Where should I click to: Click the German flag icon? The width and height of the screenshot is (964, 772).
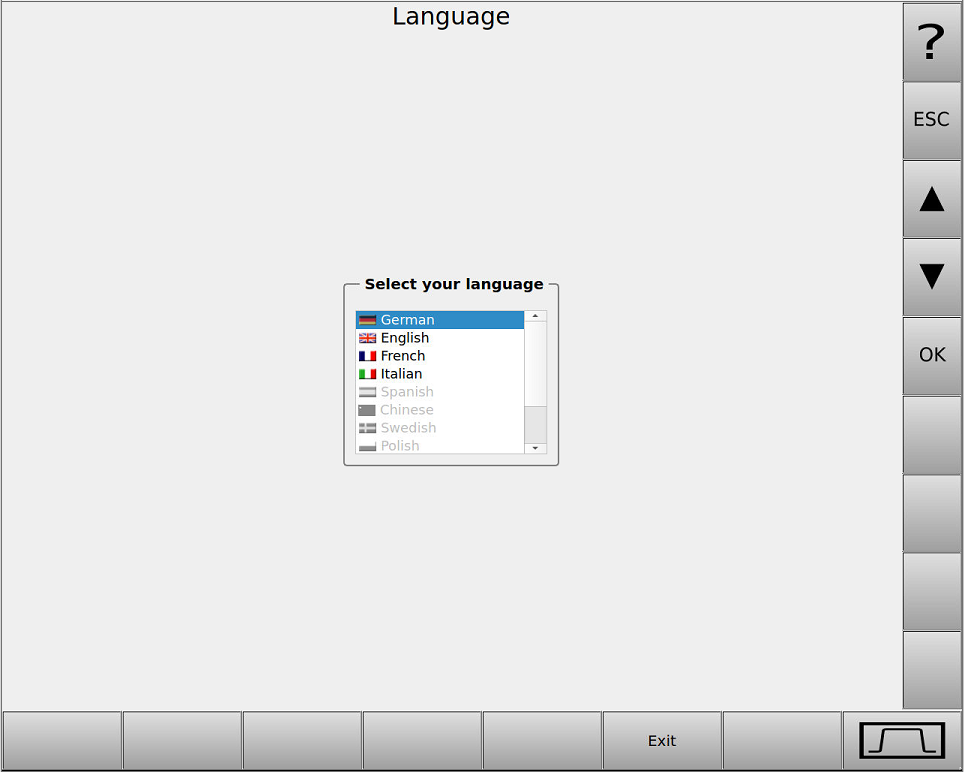click(367, 320)
